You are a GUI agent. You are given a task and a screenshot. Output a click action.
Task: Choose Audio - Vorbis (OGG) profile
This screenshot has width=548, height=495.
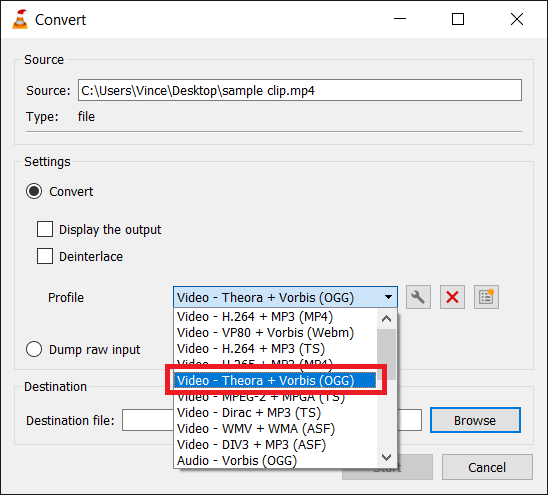click(275, 461)
